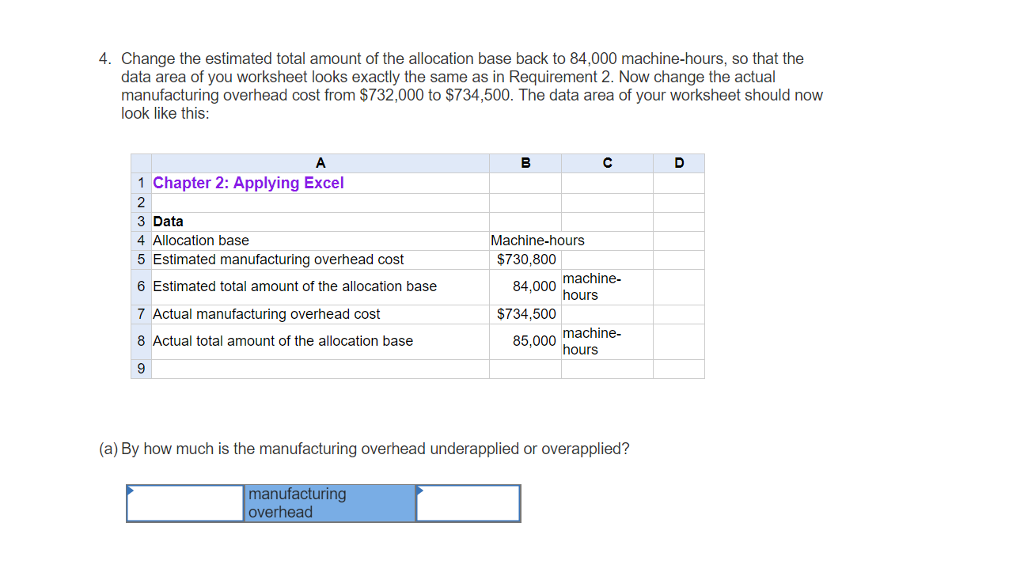Open the right answer dropdown after manufacturing overhead
This screenshot has height=576, width=1024.
point(468,503)
